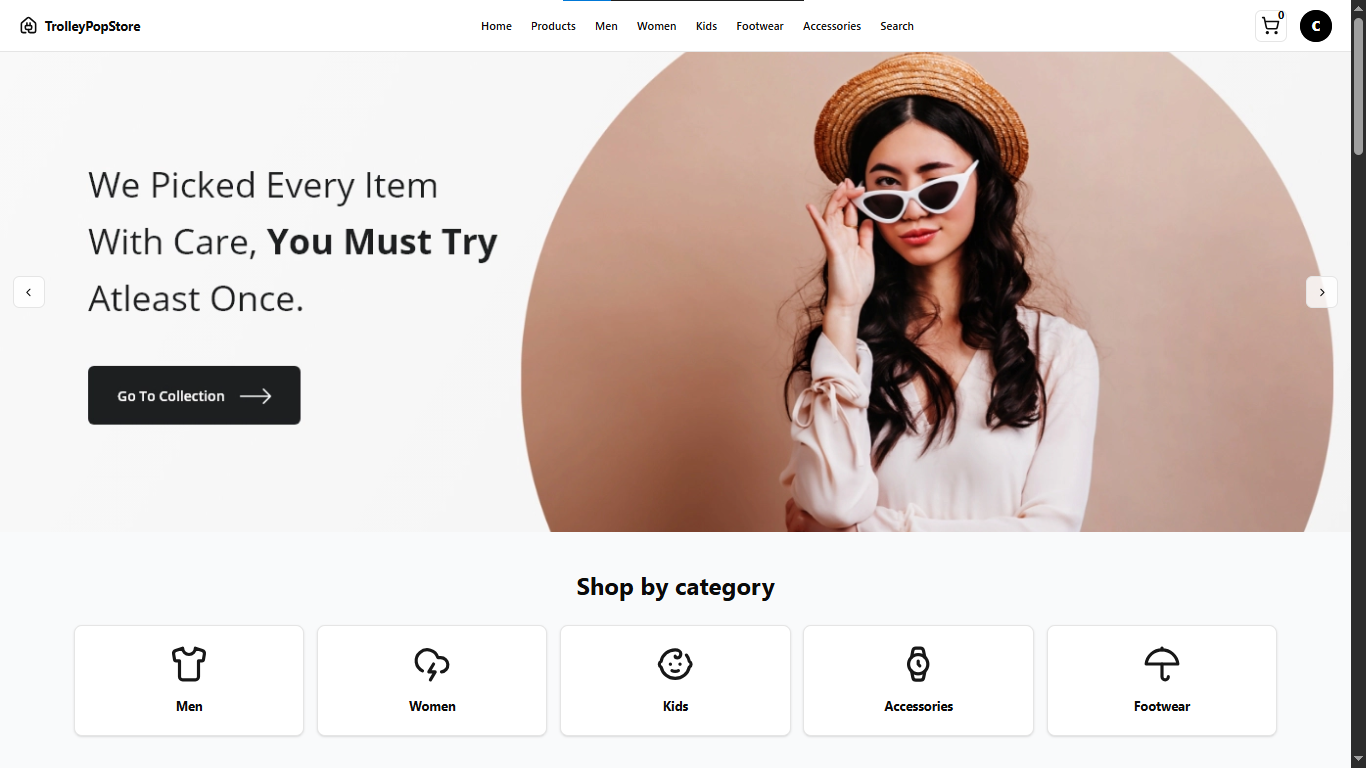1366x768 pixels.
Task: Go to Footwear in top navigation
Action: [x=760, y=26]
